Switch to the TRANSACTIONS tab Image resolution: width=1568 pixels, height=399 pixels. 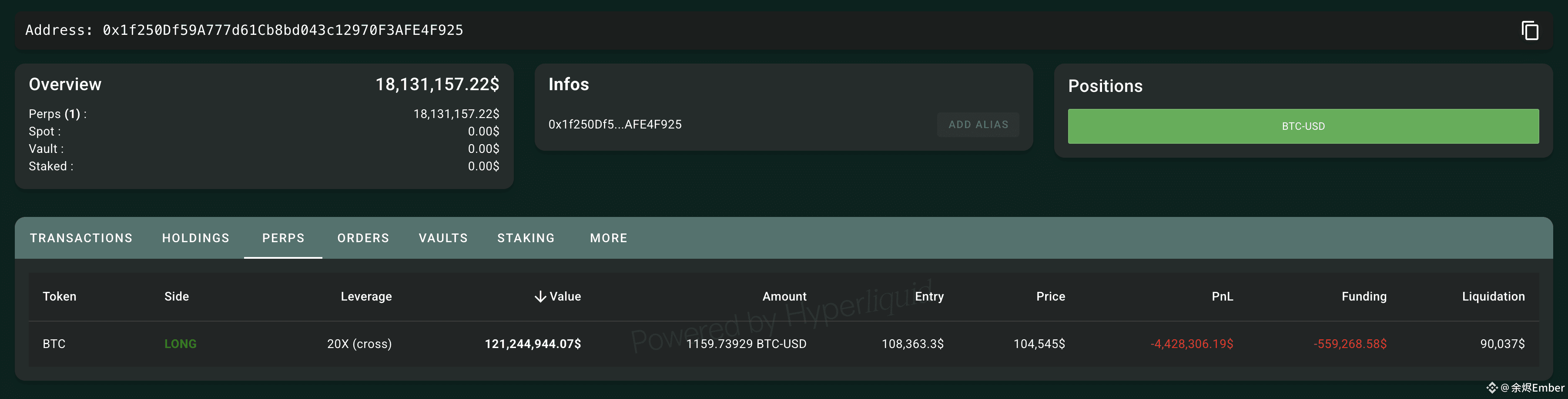click(x=81, y=238)
